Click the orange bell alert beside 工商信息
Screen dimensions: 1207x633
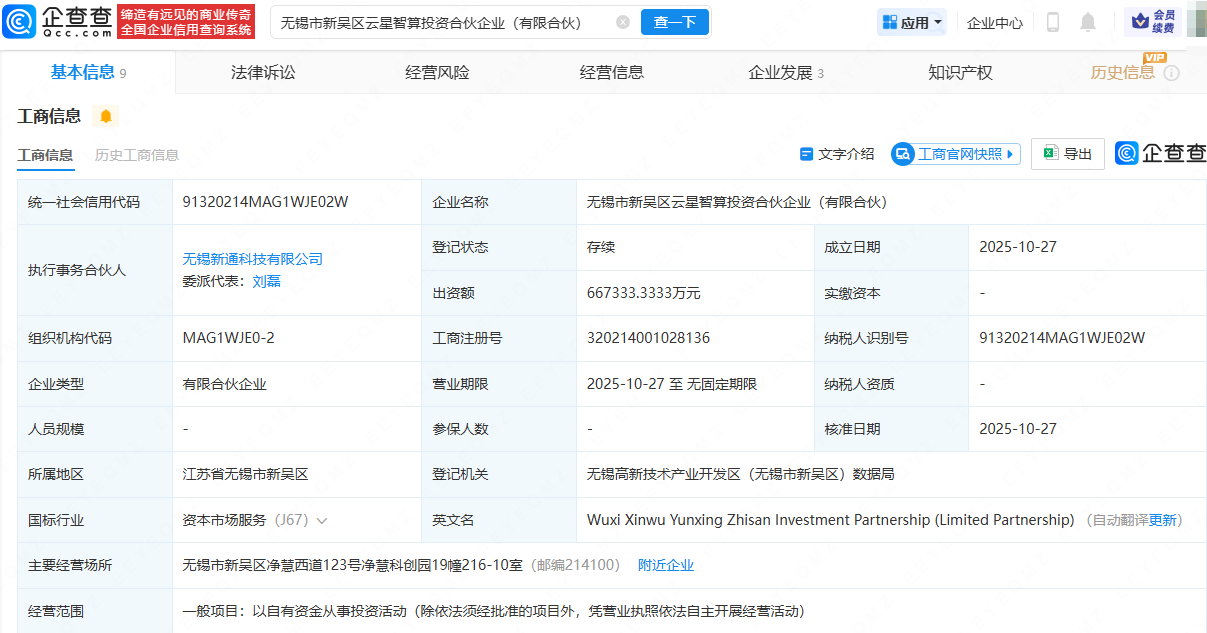106,116
